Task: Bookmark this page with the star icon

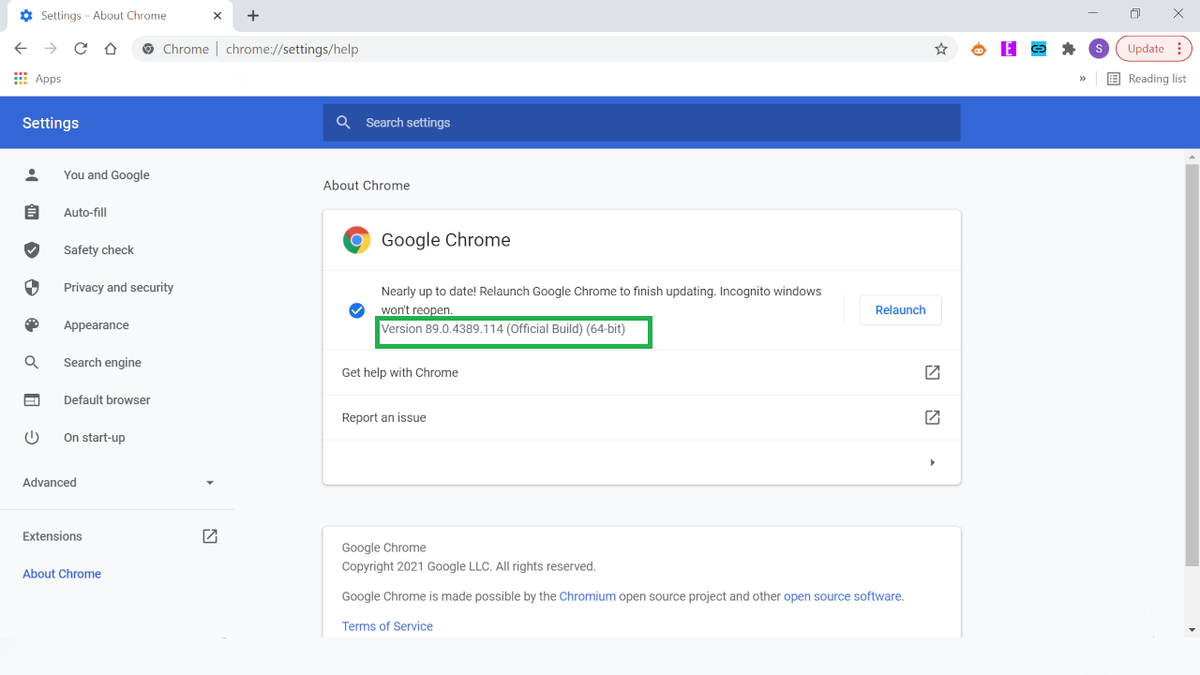Action: (940, 48)
